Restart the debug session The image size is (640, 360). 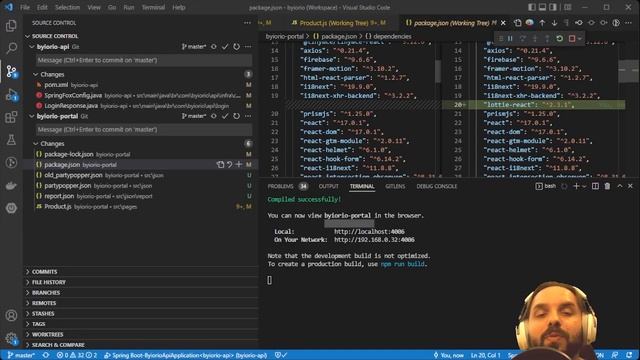(x=560, y=38)
